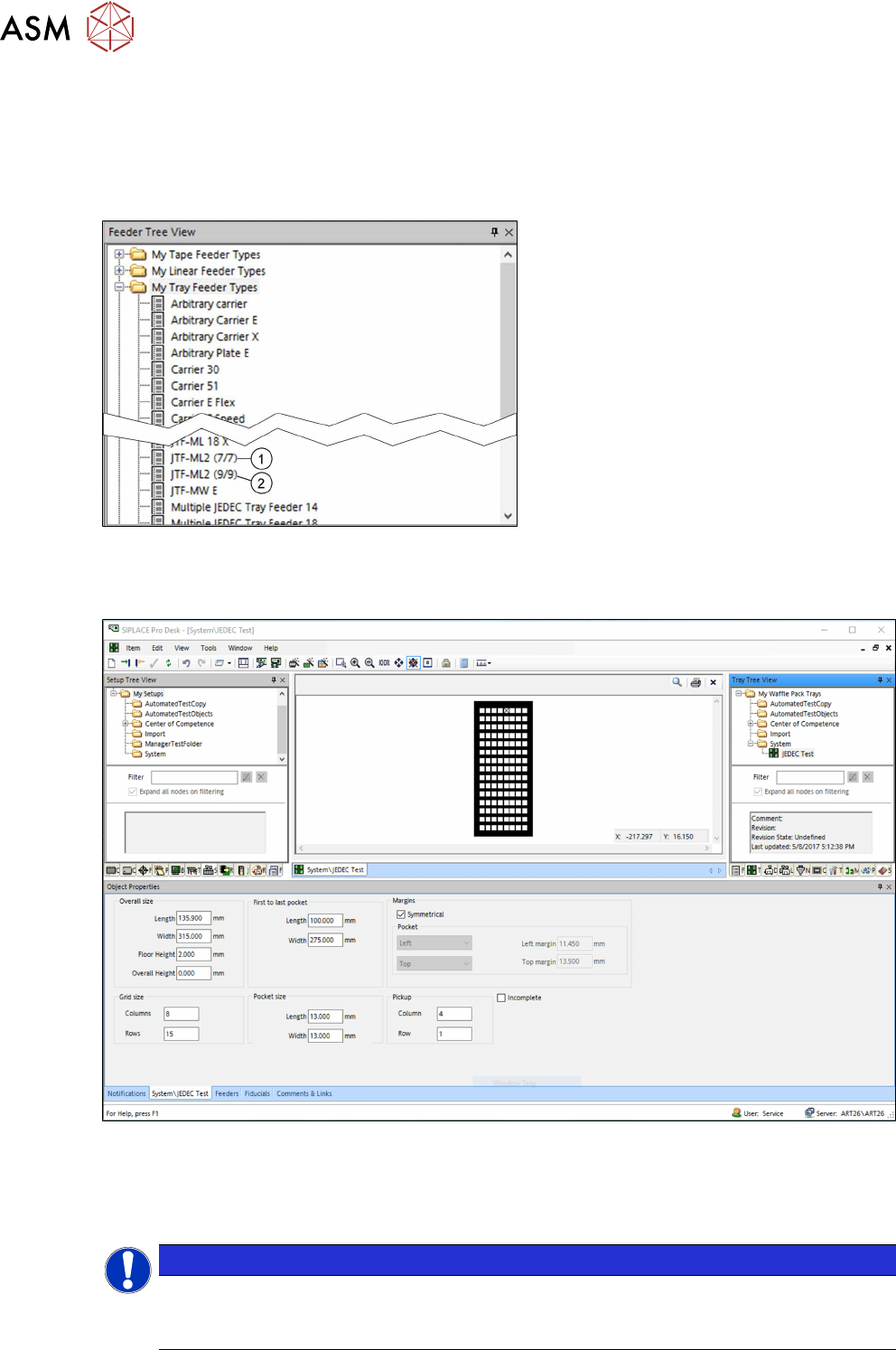Switch to the Feeders tab
The height and width of the screenshot is (1350, 896).
click(227, 1093)
